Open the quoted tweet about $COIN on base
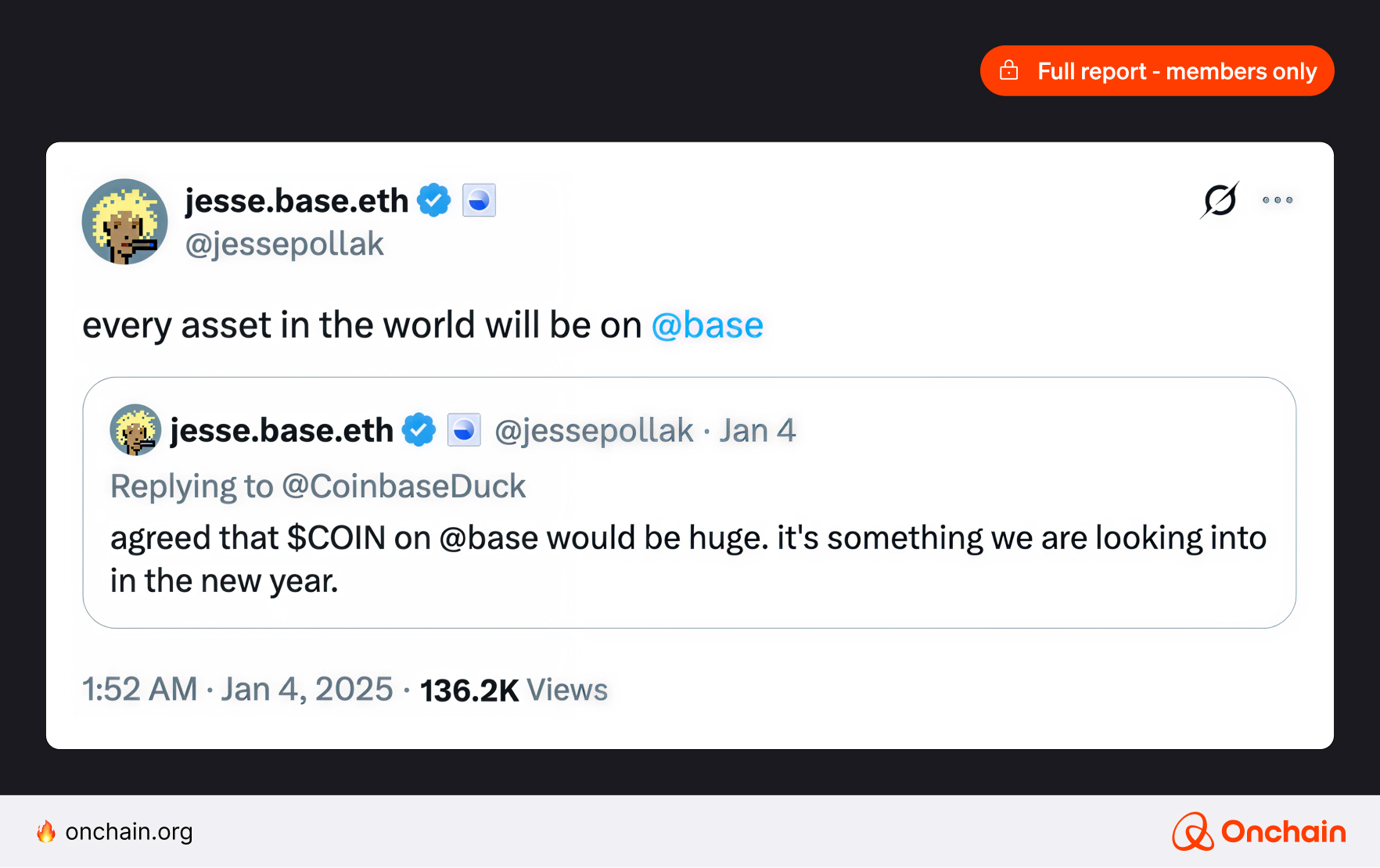 point(688,558)
